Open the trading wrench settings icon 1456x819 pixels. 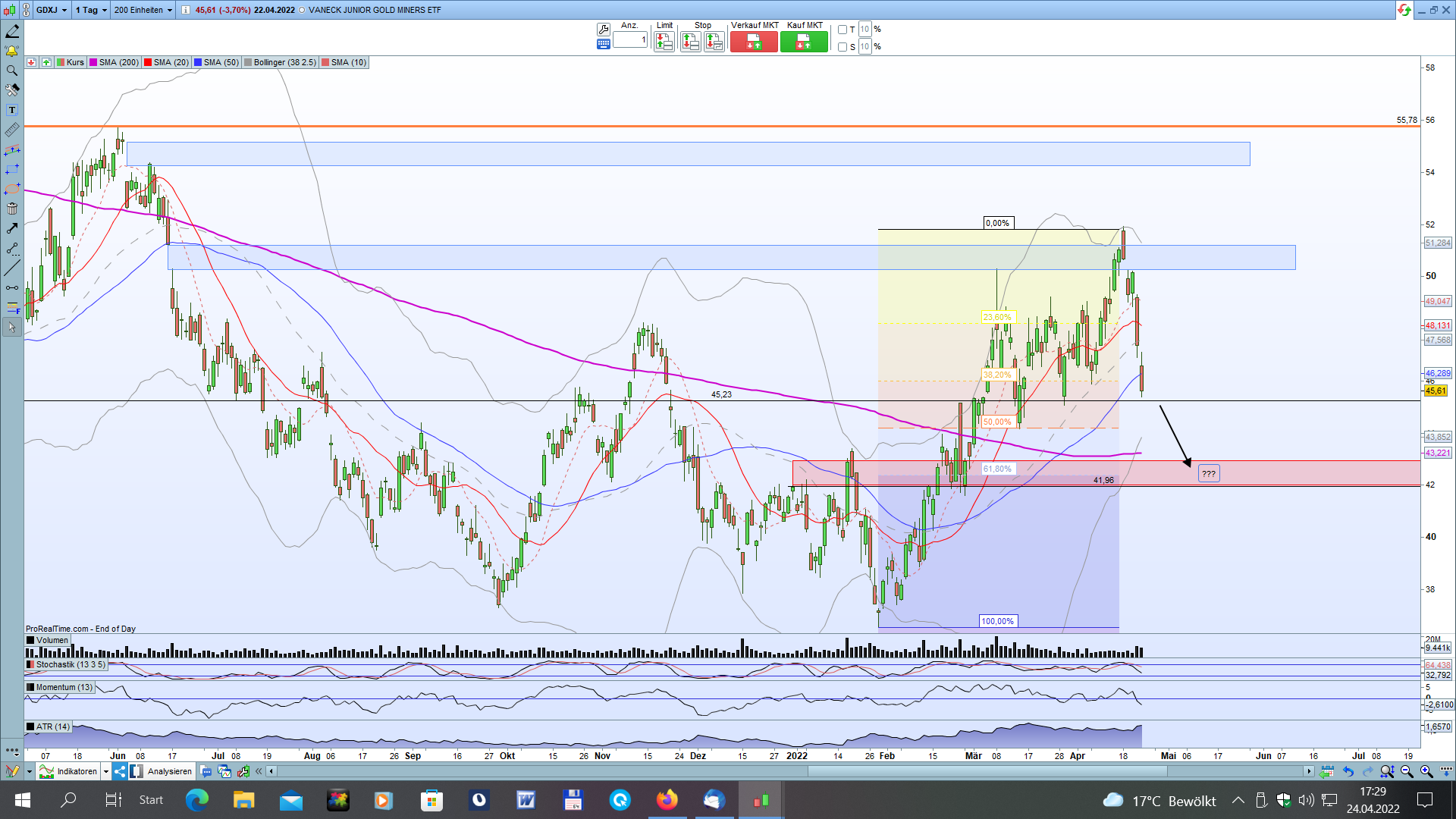pyautogui.click(x=604, y=29)
